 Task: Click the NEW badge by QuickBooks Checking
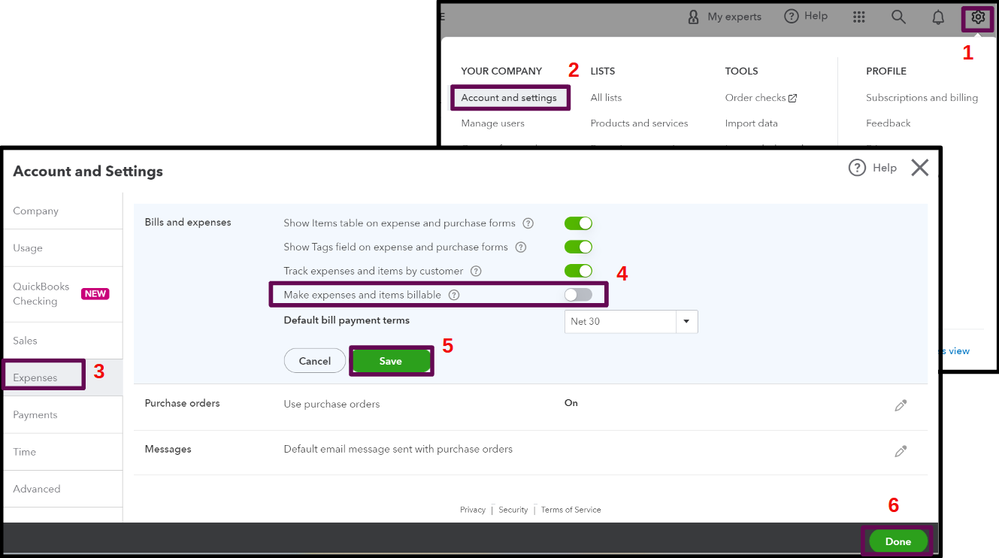tap(95, 294)
